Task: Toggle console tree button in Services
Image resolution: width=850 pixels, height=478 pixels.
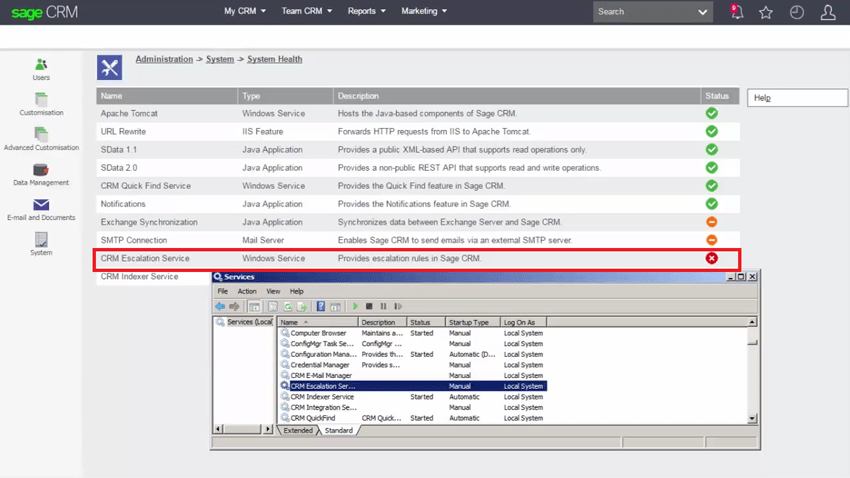Action: point(254,306)
